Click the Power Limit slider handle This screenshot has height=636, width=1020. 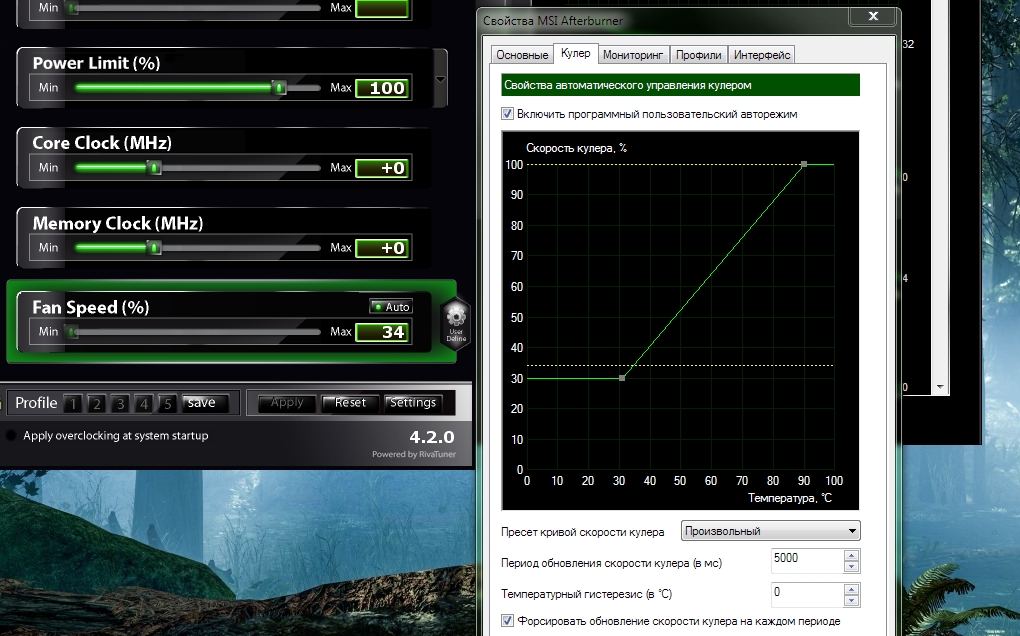(280, 88)
